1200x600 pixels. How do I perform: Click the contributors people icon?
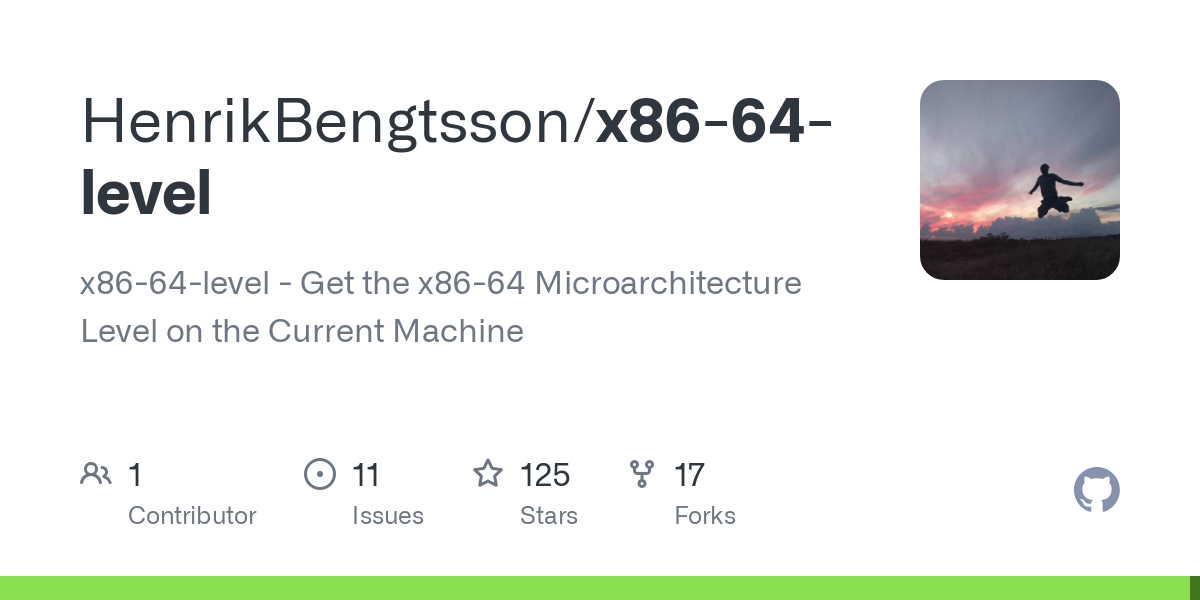[96, 473]
